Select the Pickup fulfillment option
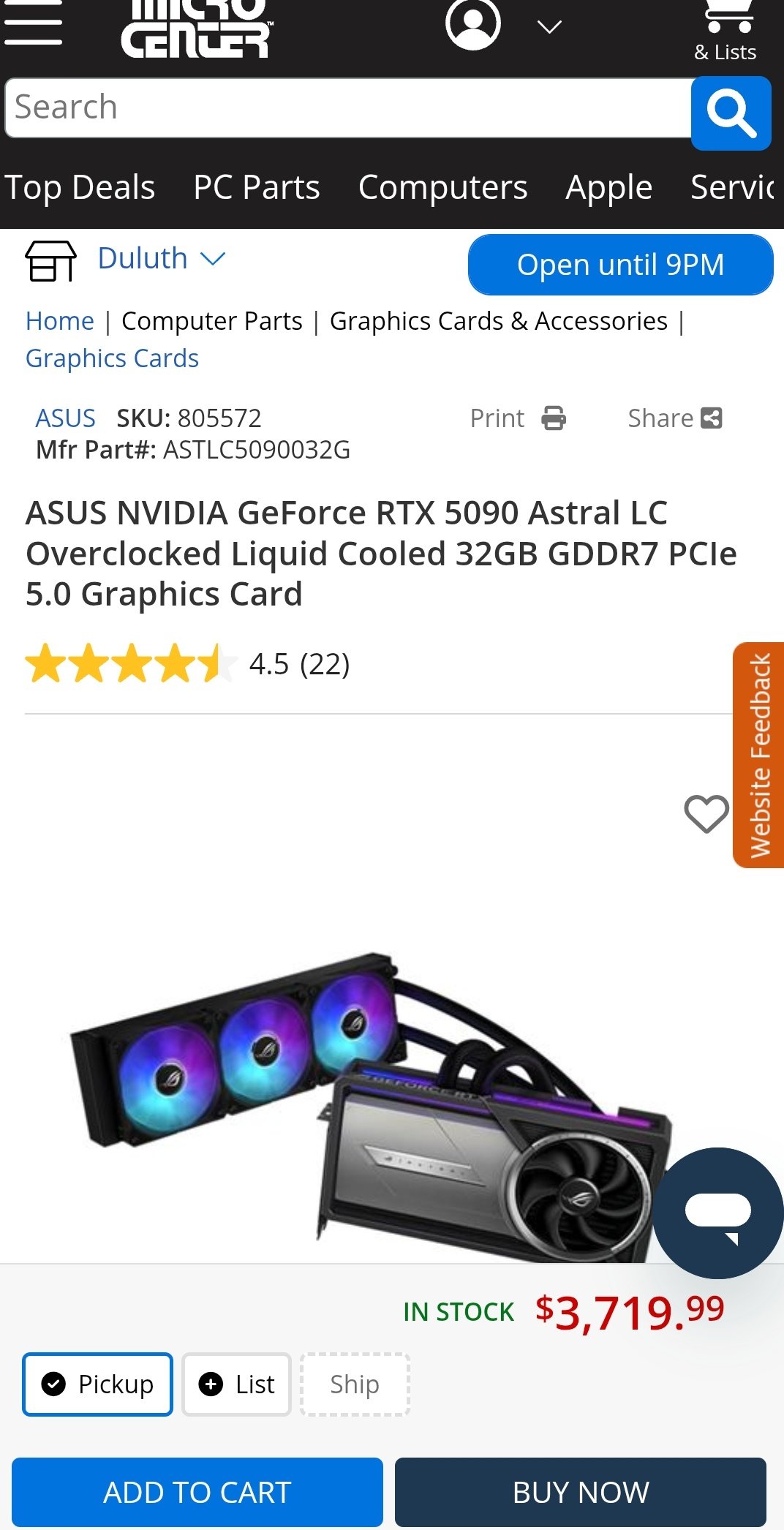This screenshot has height=1530, width=784. [97, 1384]
